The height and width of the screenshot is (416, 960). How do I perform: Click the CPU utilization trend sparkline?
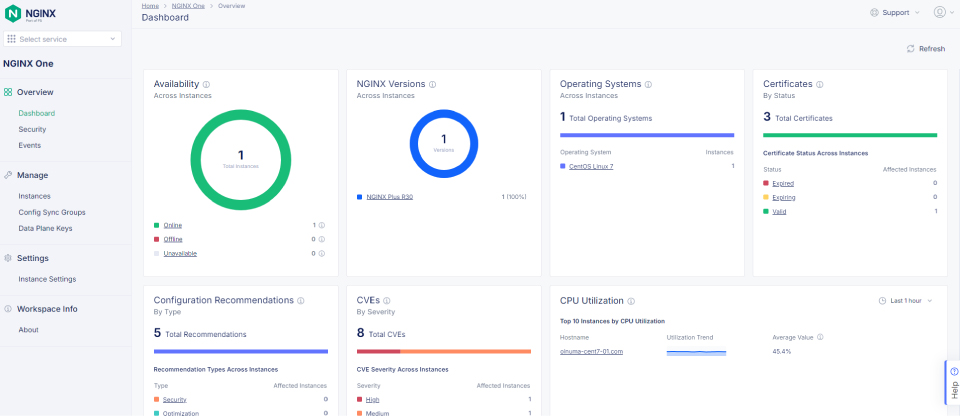[696, 352]
